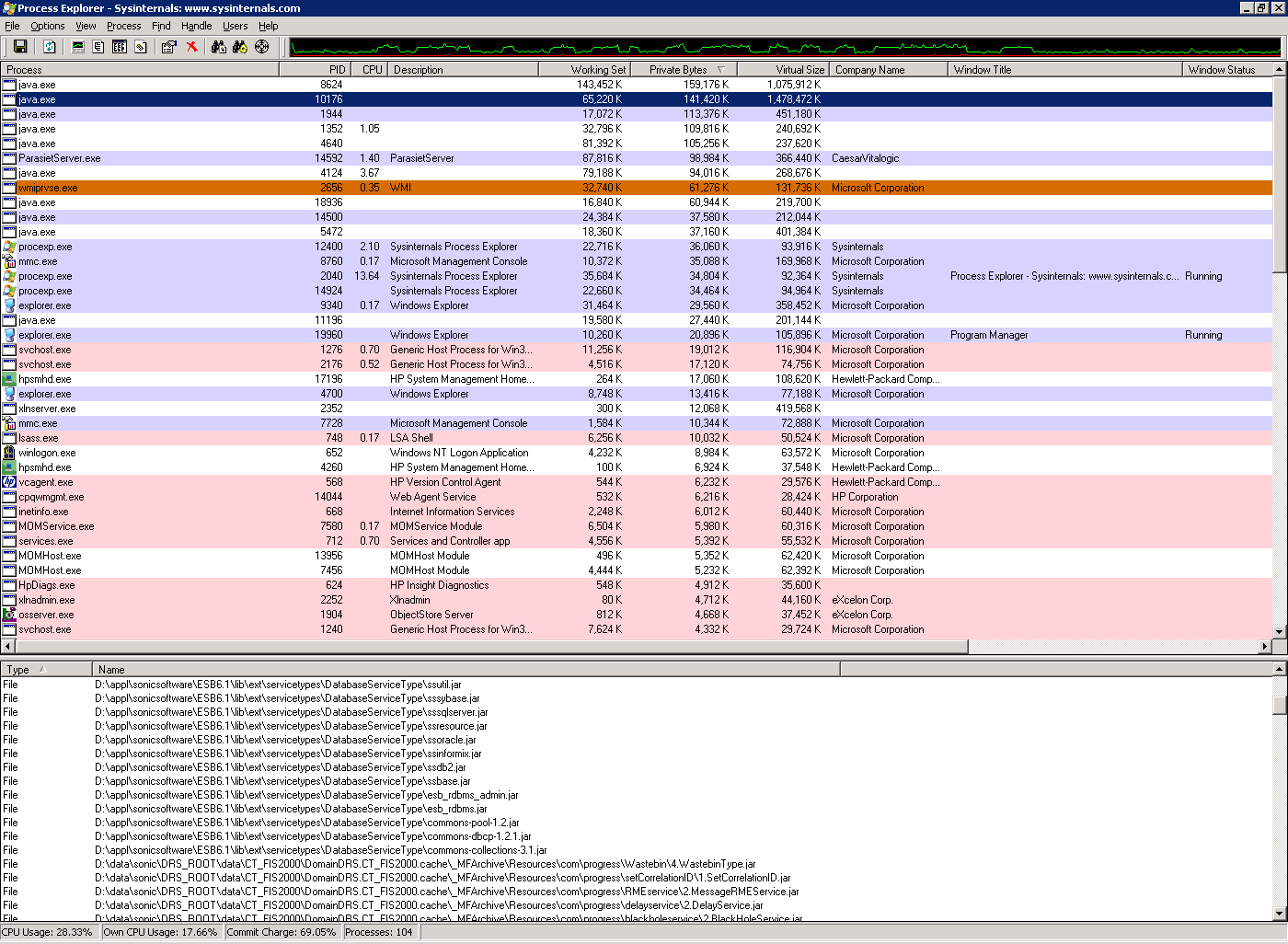Image resolution: width=1288 pixels, height=944 pixels.
Task: Click the icon of mmc.exe PID 8760
Action: pos(9,261)
